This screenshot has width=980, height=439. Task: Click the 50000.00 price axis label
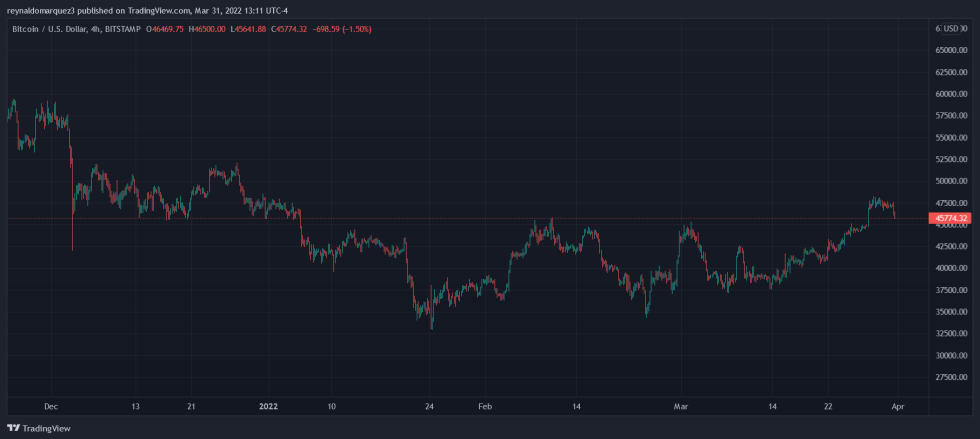(949, 181)
